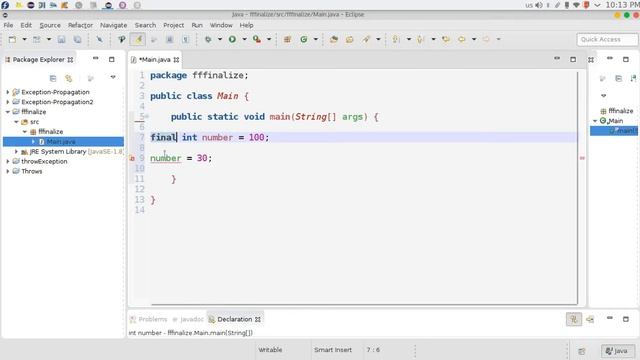Expand the JRE System Library node
640x360 pixels.
tap(16, 151)
